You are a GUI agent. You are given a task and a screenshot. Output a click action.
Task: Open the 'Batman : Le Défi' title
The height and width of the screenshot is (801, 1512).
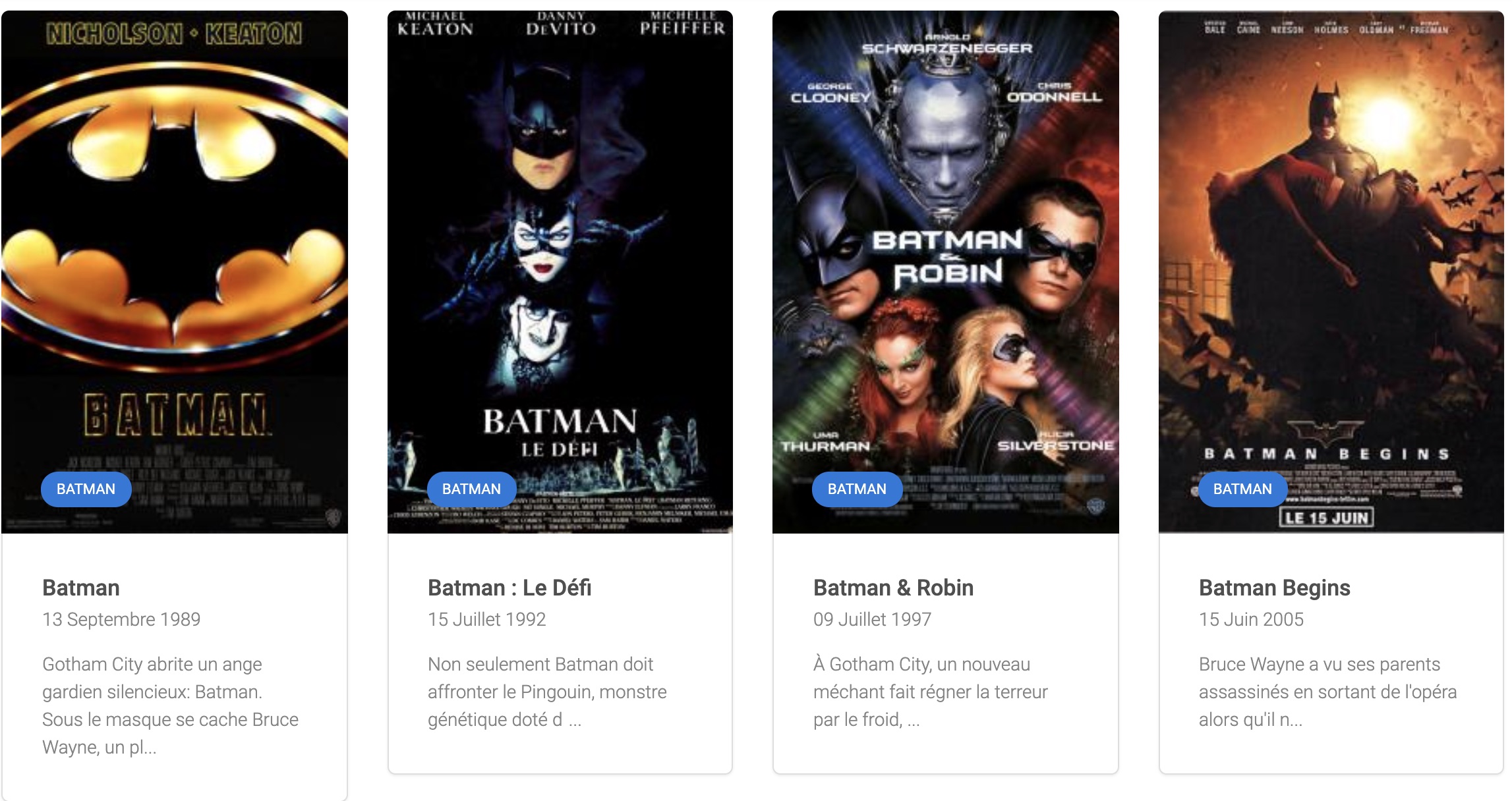point(509,588)
